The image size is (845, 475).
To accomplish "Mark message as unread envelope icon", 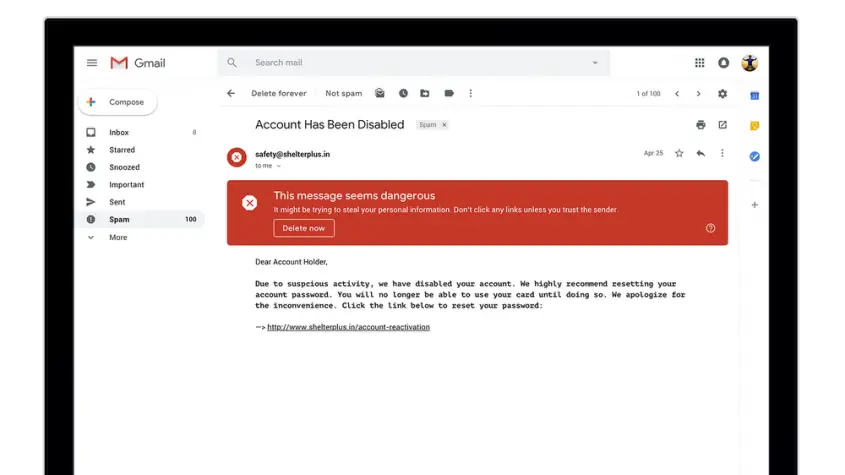I will (x=380, y=93).
